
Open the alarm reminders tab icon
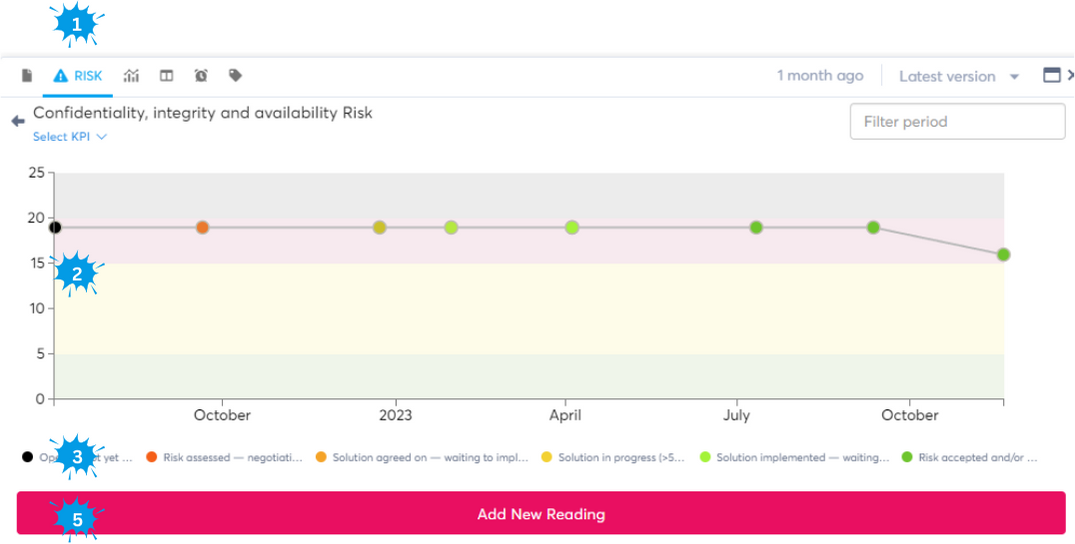pos(201,76)
